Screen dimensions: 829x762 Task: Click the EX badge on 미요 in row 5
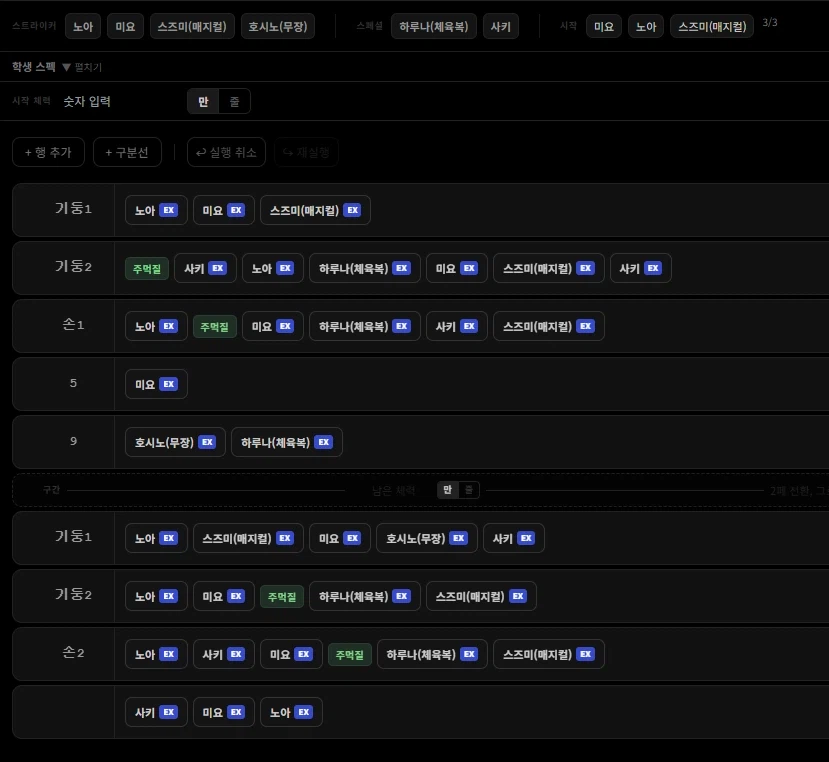[x=168, y=384]
